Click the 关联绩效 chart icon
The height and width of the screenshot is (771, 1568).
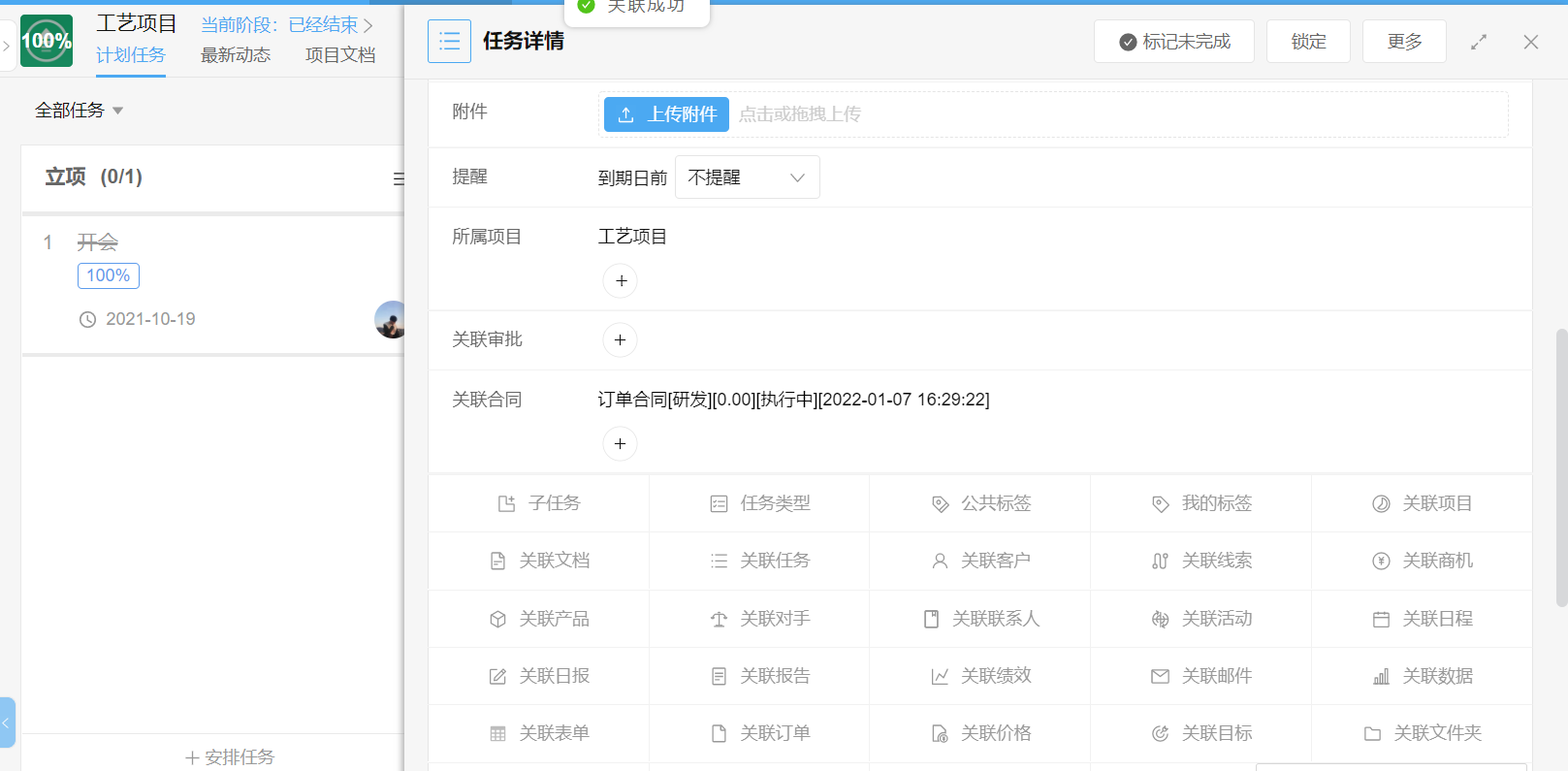click(939, 676)
